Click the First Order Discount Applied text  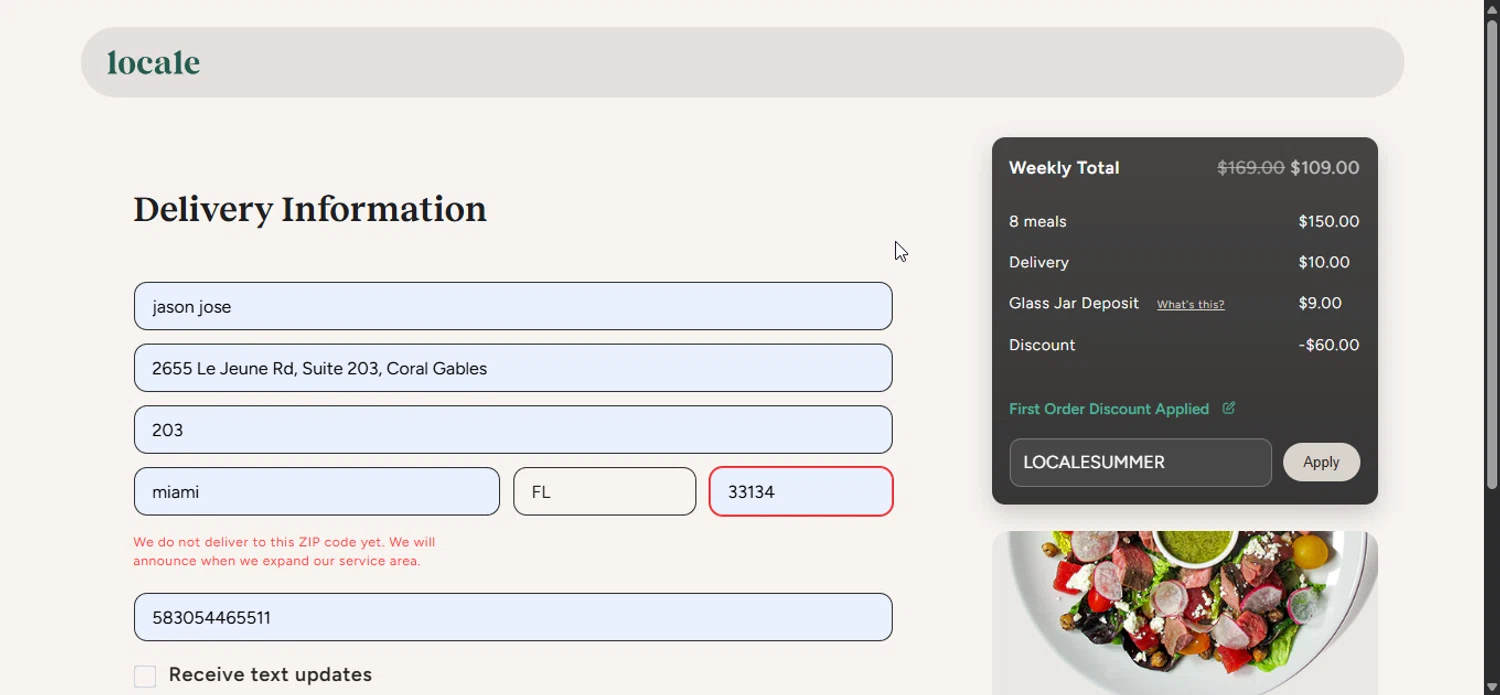pos(1109,409)
